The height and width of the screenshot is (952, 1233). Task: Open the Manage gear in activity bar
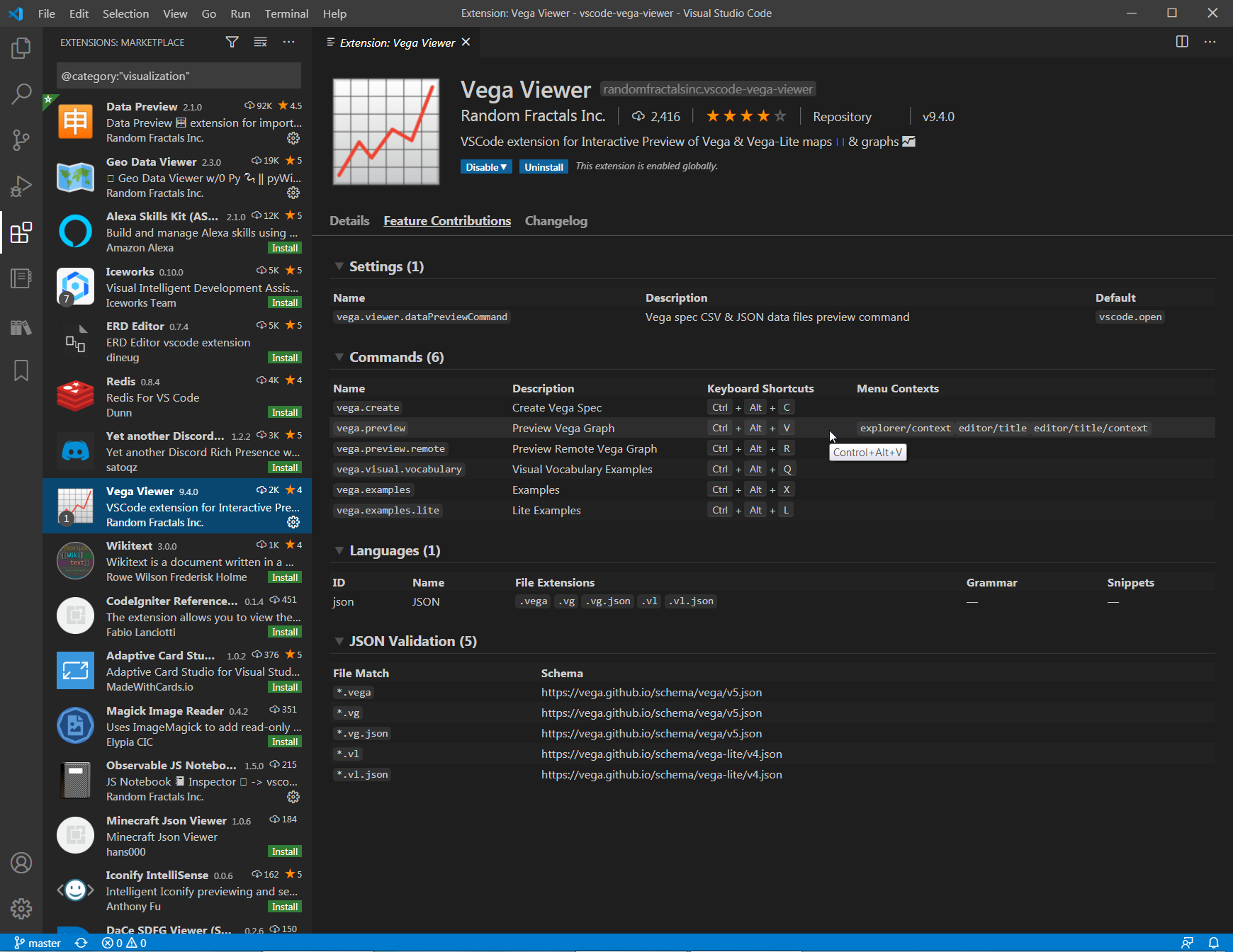tap(21, 909)
